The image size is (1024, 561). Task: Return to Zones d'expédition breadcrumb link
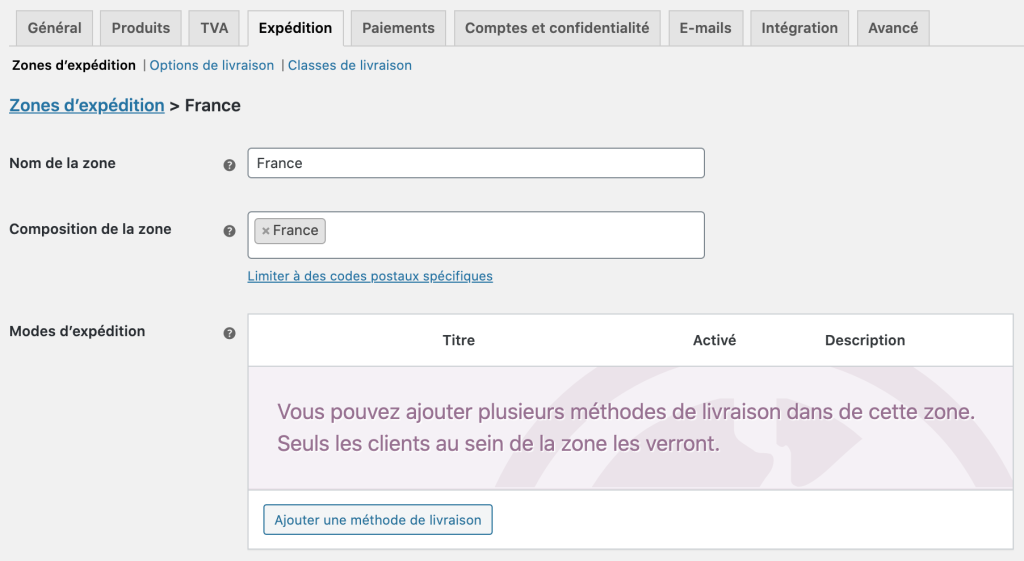87,105
